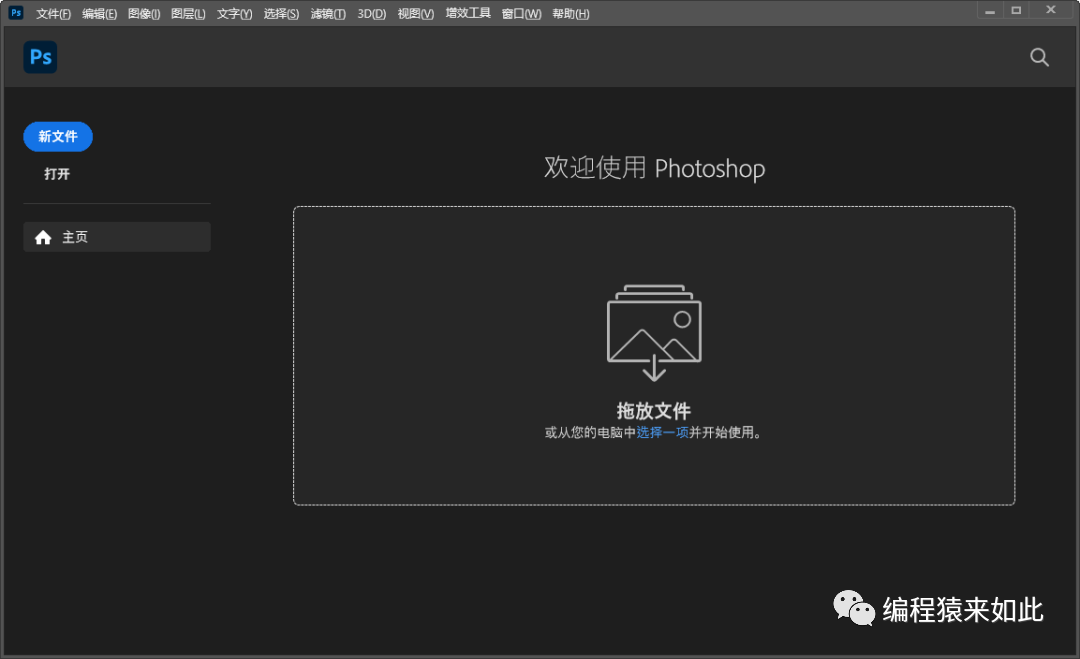Open the 增效工具 menu
This screenshot has width=1080, height=659.
[468, 13]
